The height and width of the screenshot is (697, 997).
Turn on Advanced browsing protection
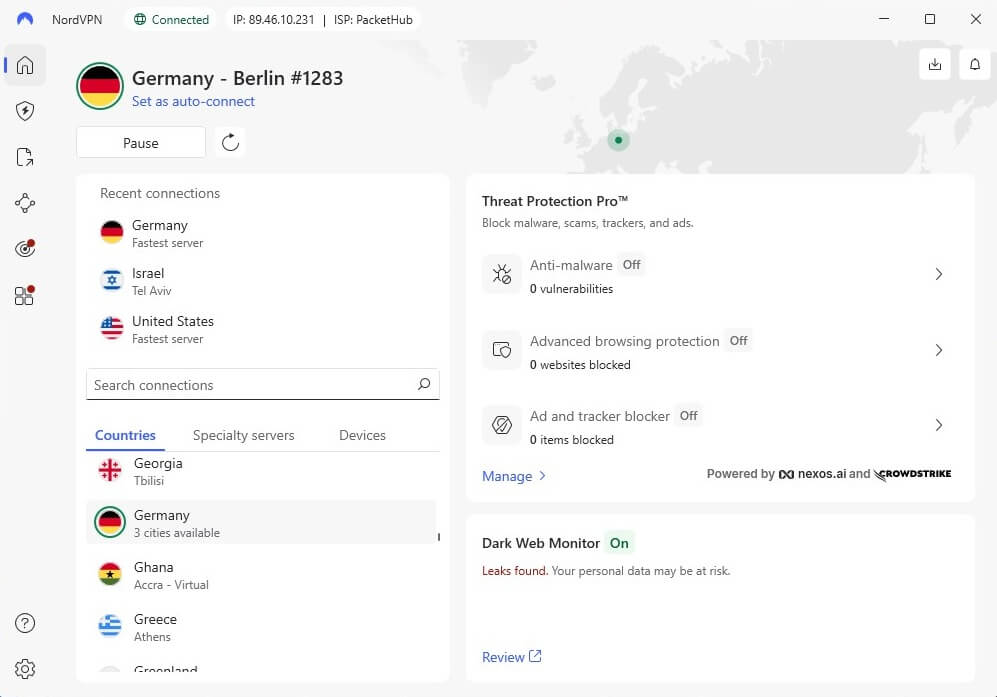pos(738,340)
